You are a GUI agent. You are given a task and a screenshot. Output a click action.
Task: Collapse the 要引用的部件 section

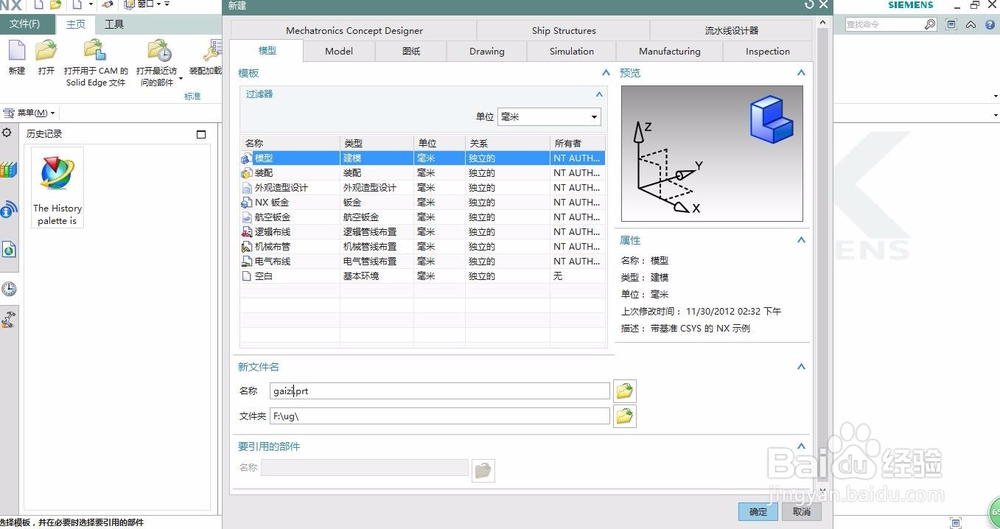point(801,446)
